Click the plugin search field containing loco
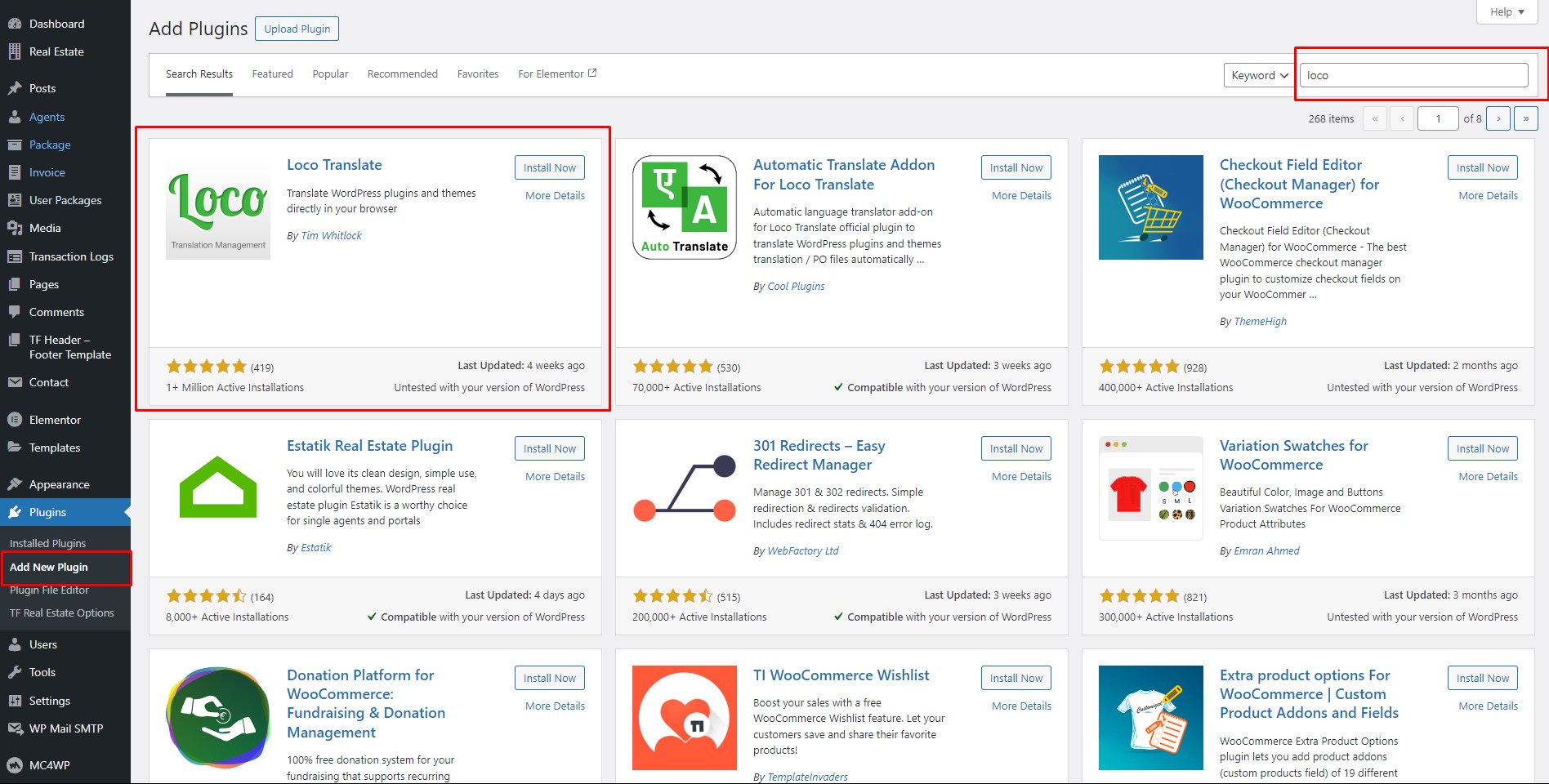The image size is (1549, 784). click(x=1413, y=75)
